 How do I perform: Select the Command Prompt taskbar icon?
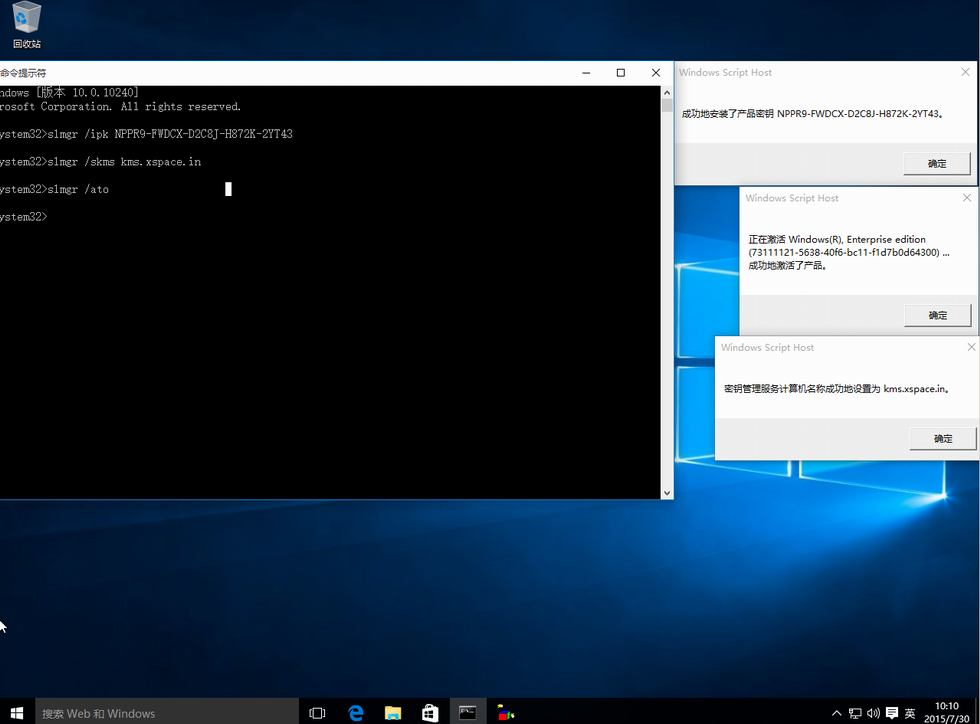pos(468,713)
